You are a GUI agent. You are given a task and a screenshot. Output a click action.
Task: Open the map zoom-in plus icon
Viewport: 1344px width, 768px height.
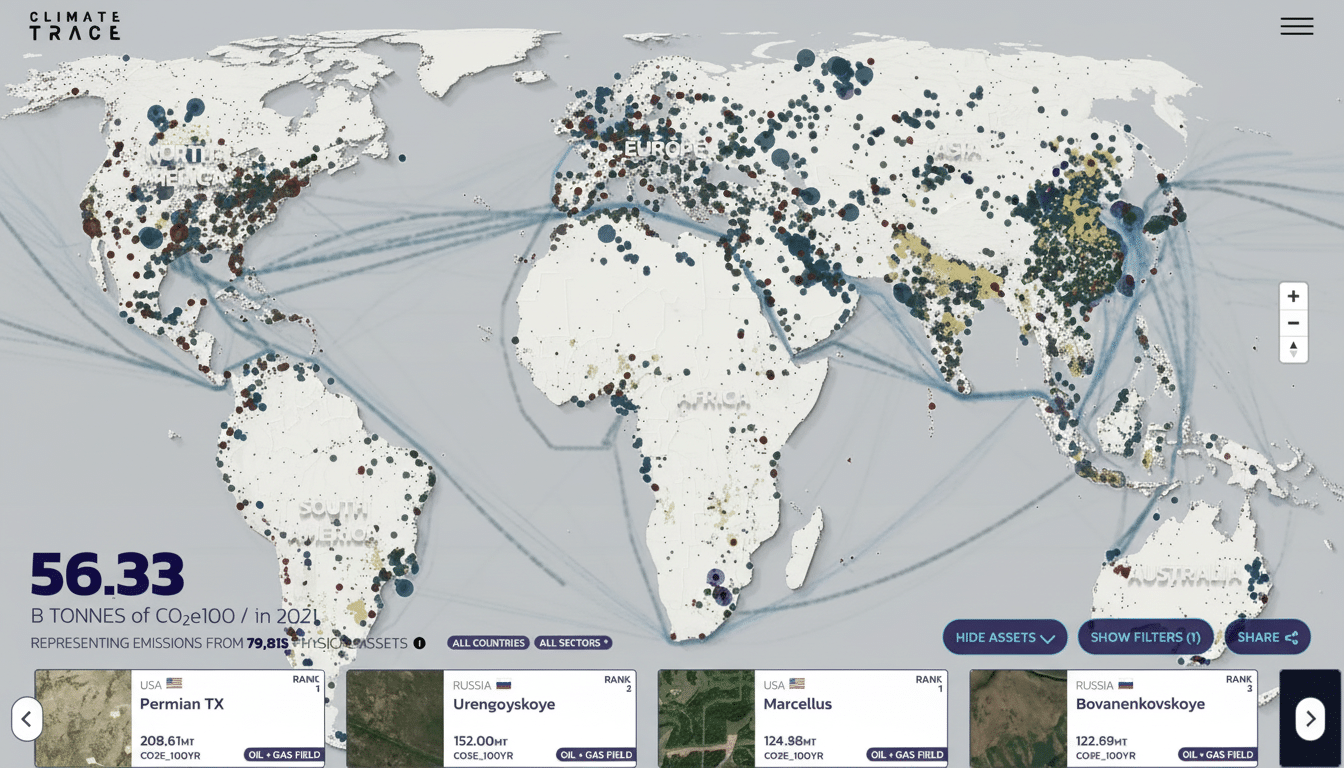[x=1293, y=295]
